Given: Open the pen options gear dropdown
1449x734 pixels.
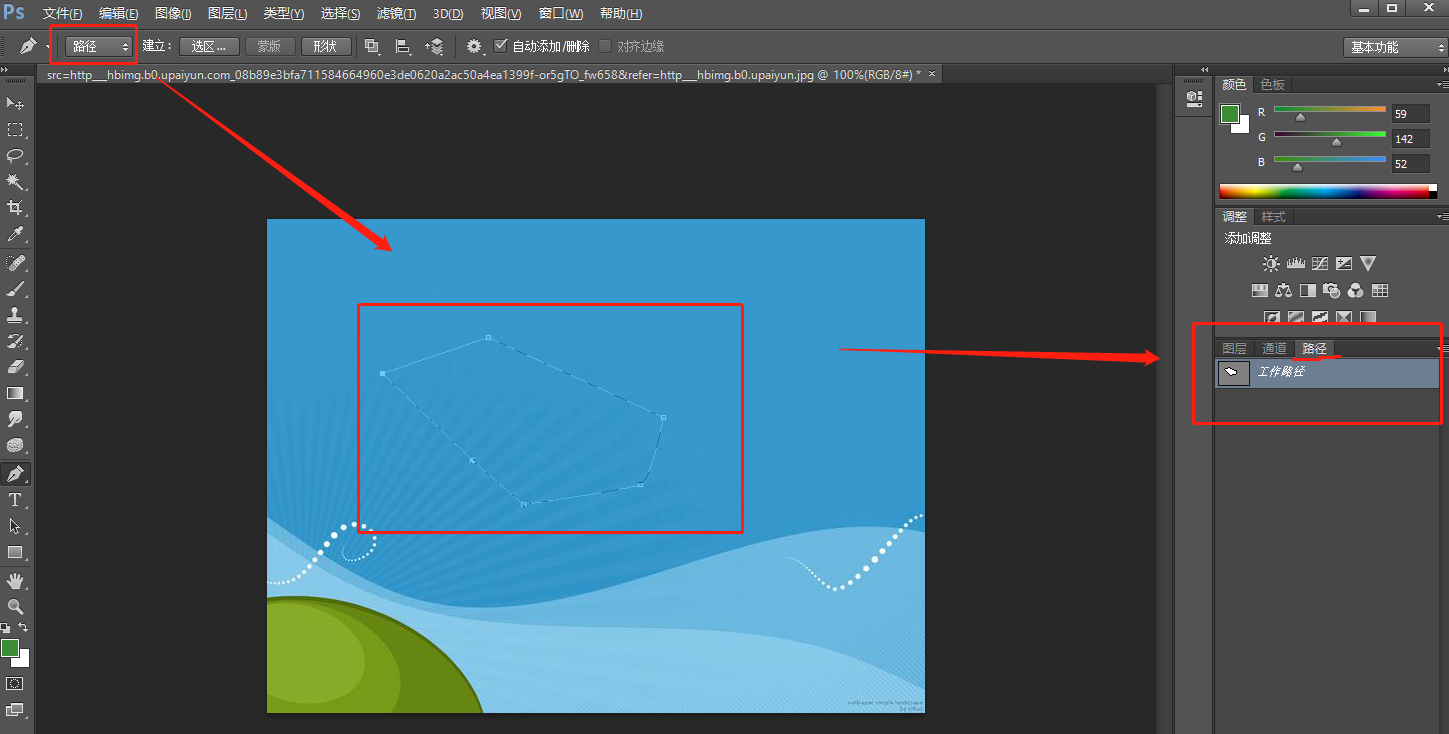Looking at the screenshot, I should [x=475, y=46].
